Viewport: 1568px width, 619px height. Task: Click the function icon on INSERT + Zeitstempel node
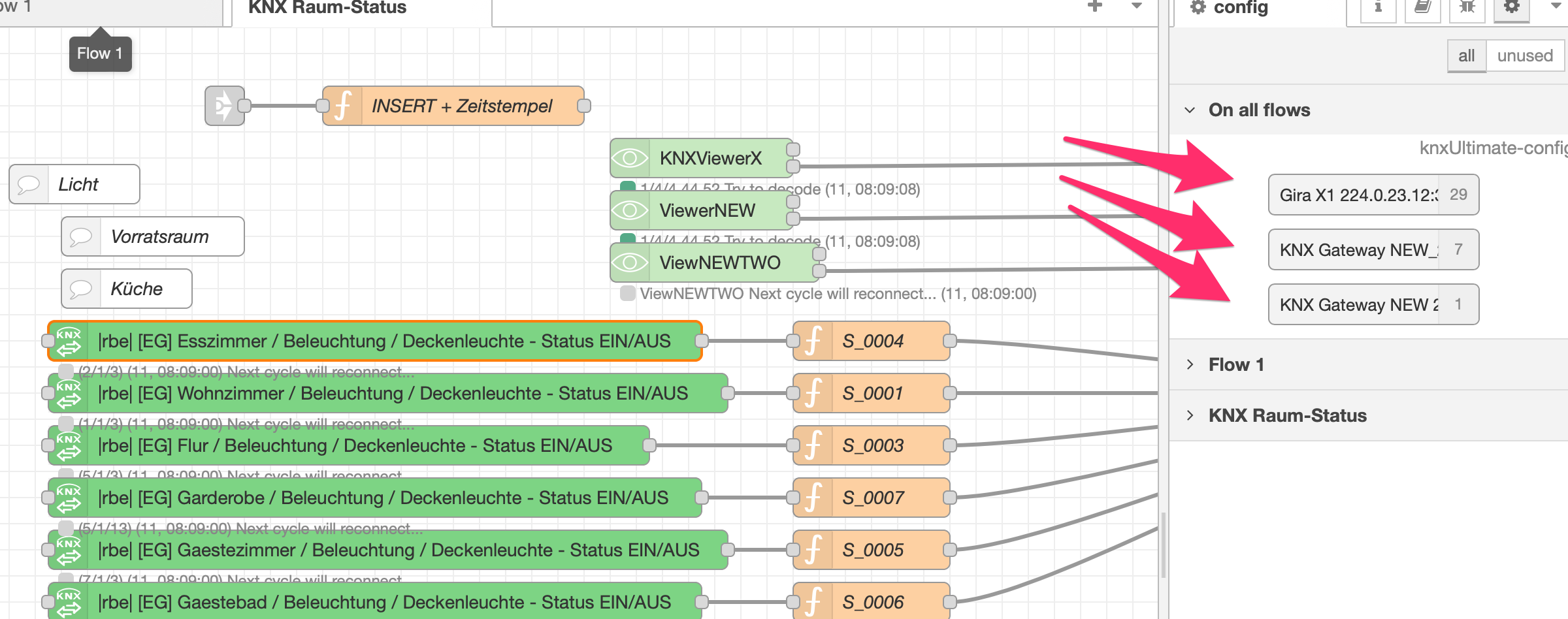pyautogui.click(x=341, y=105)
